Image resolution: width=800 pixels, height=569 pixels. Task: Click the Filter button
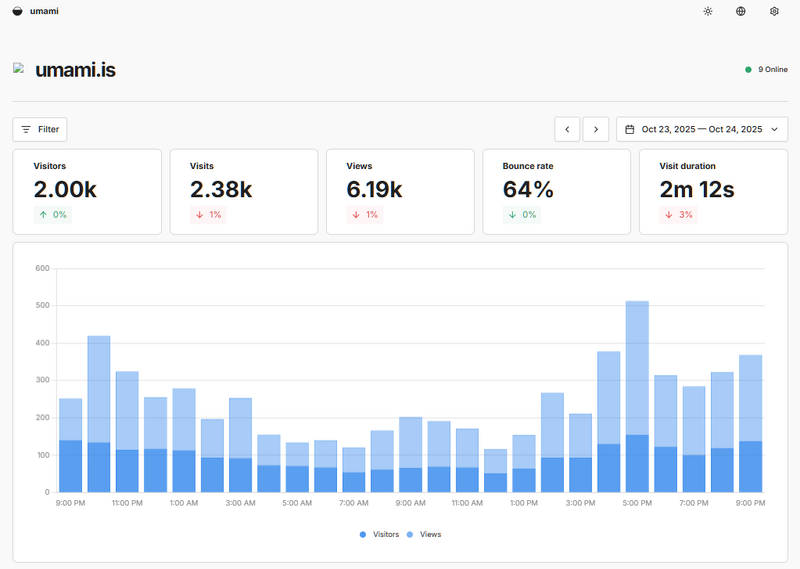40,129
